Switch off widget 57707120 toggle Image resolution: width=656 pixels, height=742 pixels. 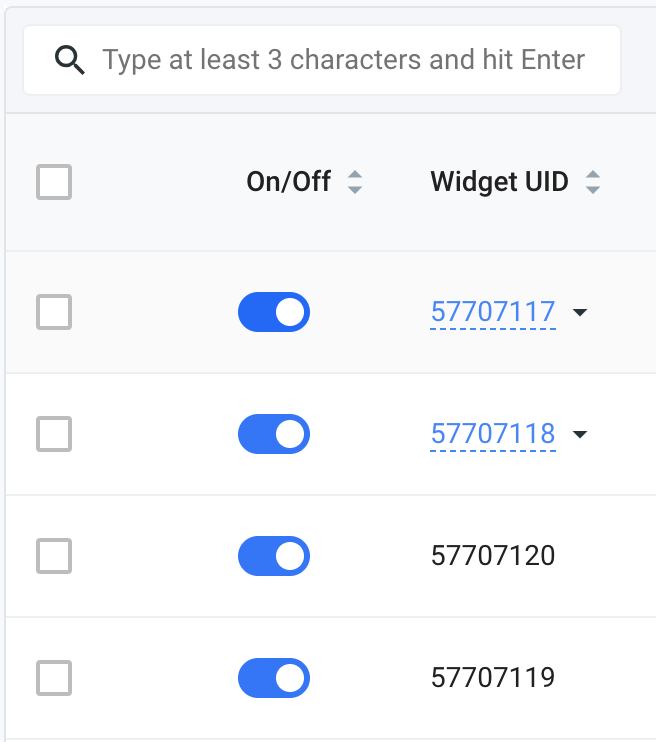pyautogui.click(x=274, y=556)
